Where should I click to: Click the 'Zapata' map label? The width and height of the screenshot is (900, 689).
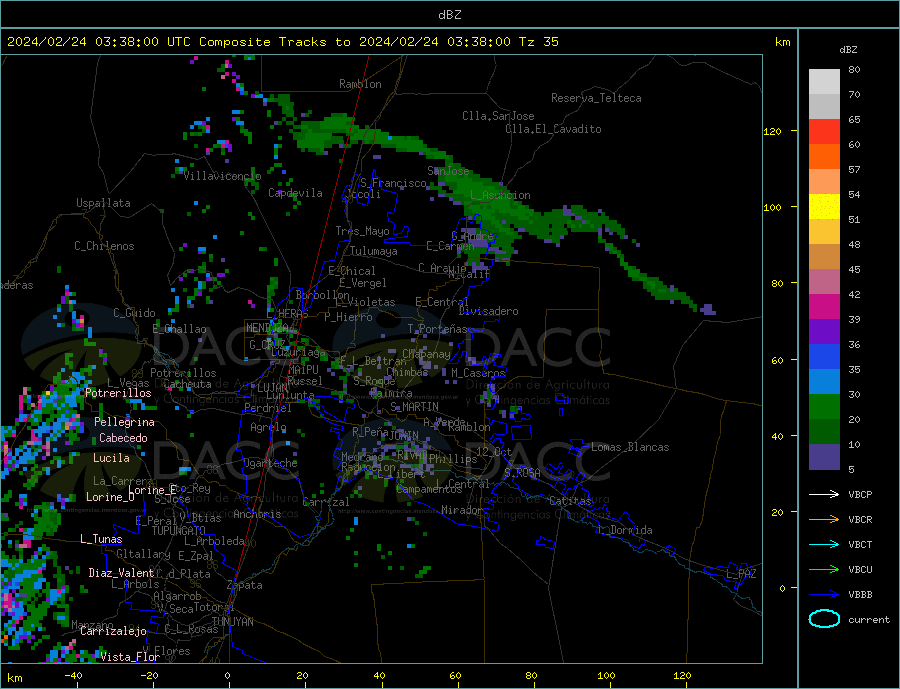pos(245,585)
